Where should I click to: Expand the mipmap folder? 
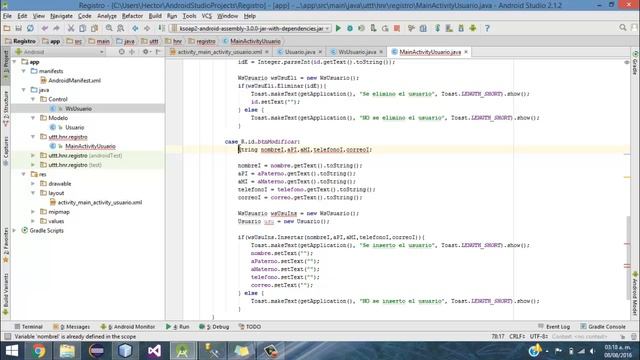[x=33, y=212]
